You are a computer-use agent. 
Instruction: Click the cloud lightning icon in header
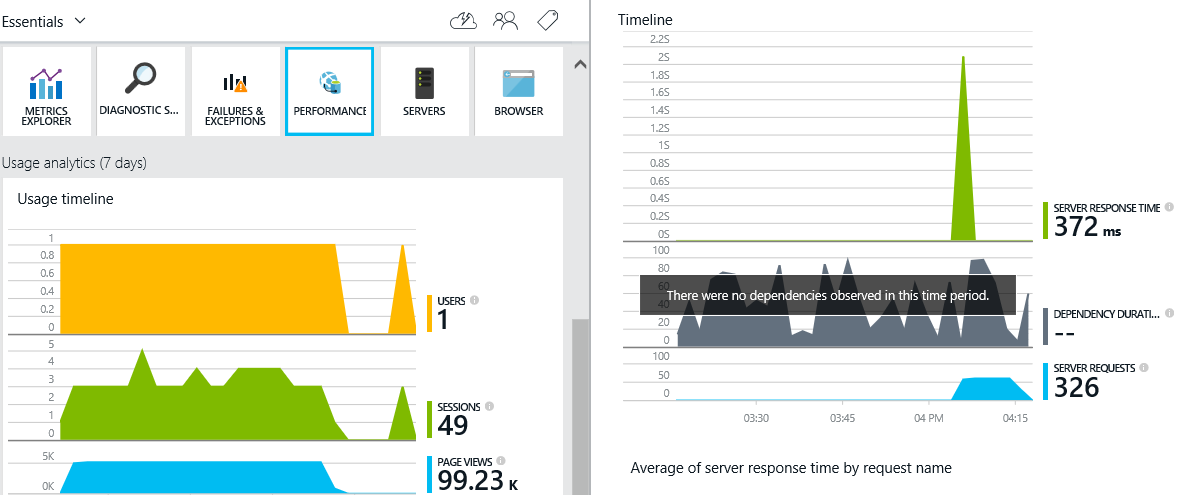(464, 21)
